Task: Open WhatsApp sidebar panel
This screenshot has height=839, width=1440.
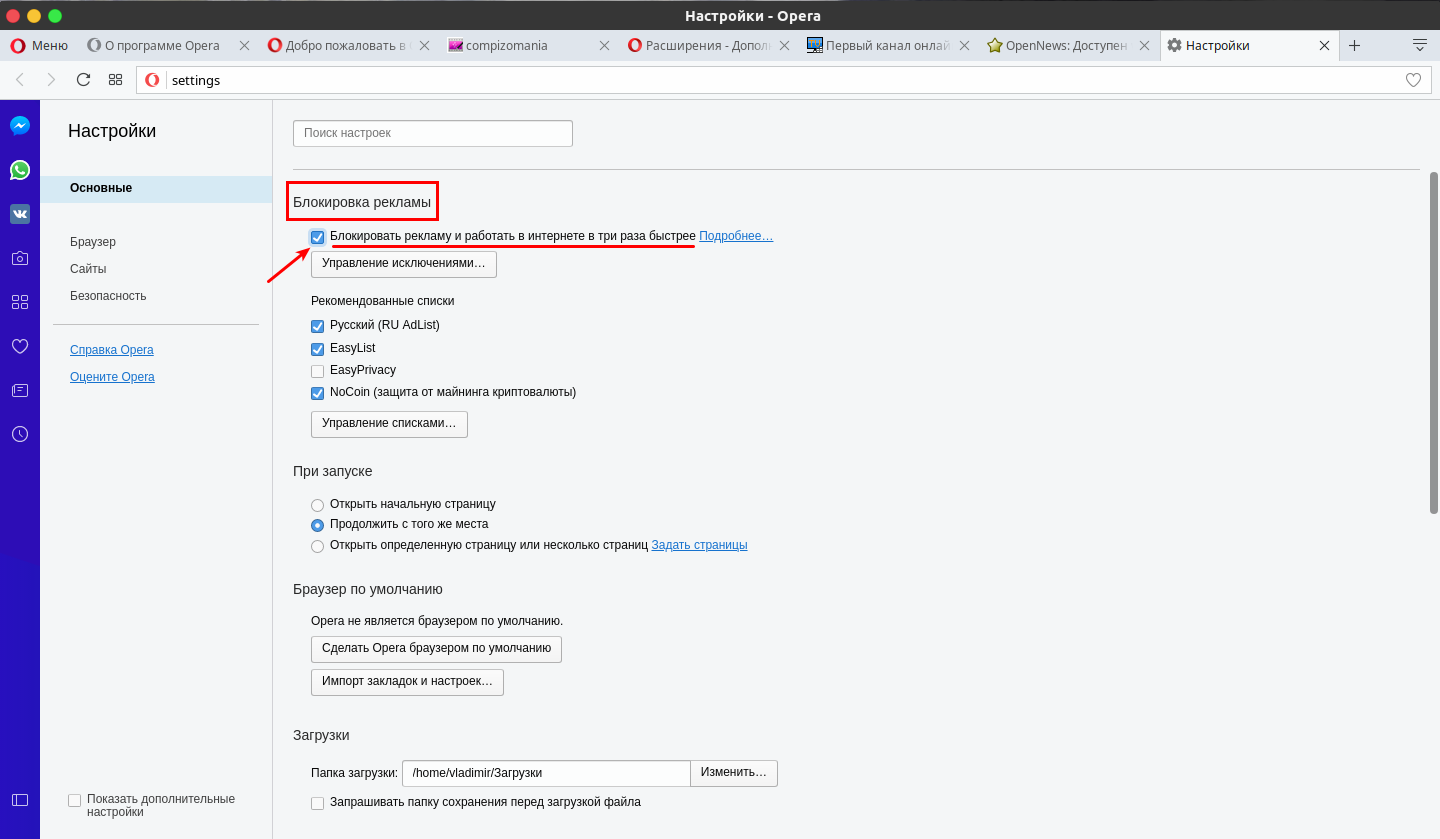Action: point(20,170)
